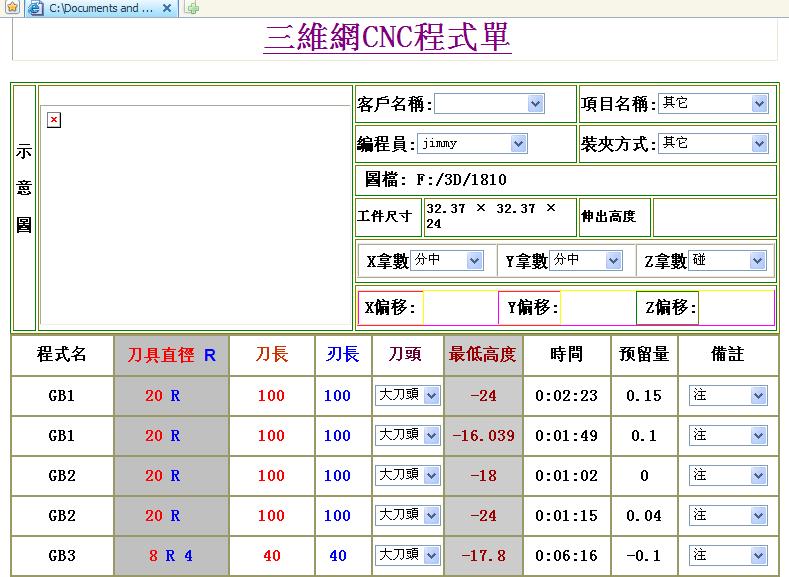This screenshot has width=789, height=577.
Task: Click the -16.039 lowest height value
Action: click(484, 436)
